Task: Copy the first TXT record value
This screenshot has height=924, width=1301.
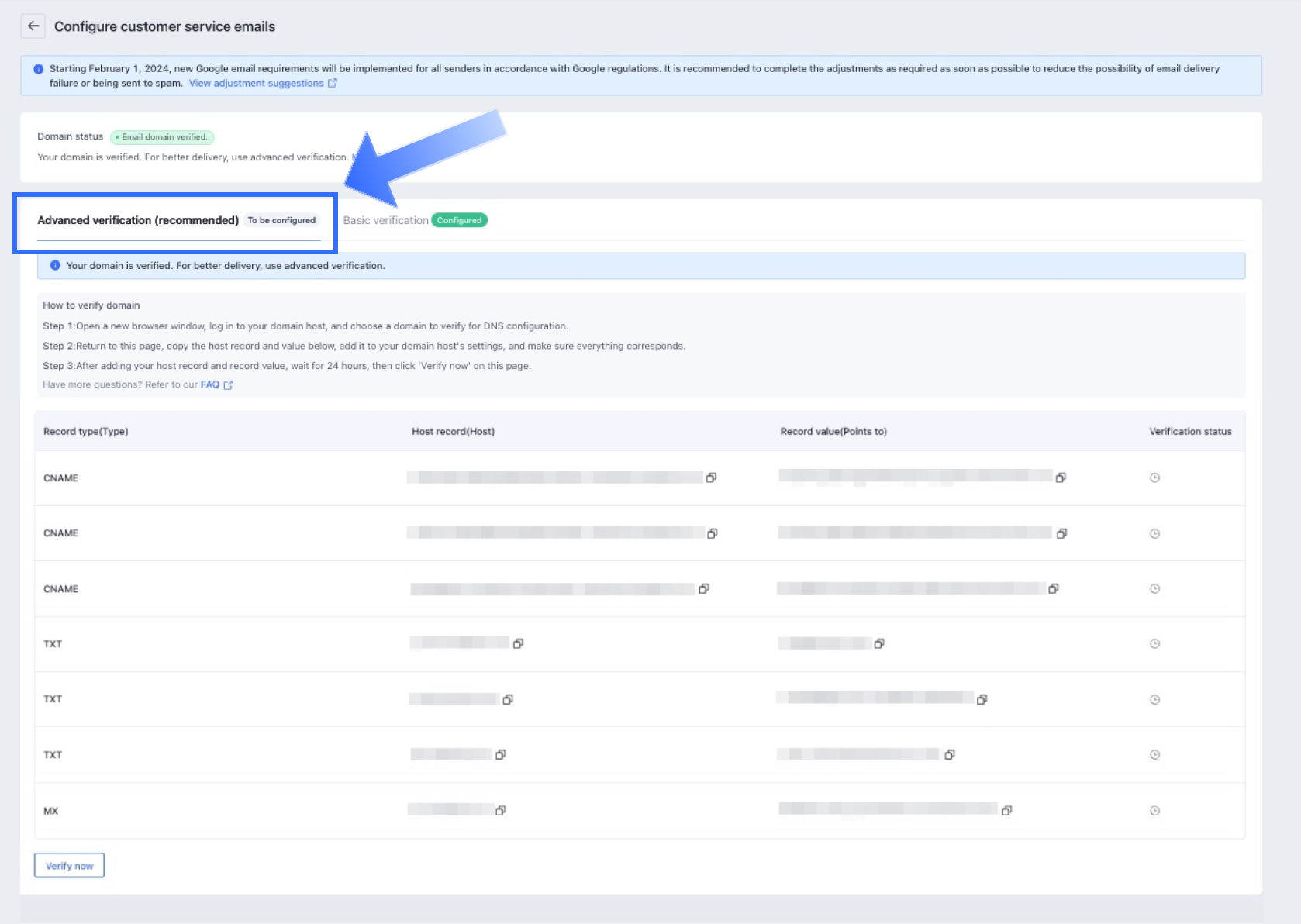Action: click(x=879, y=643)
